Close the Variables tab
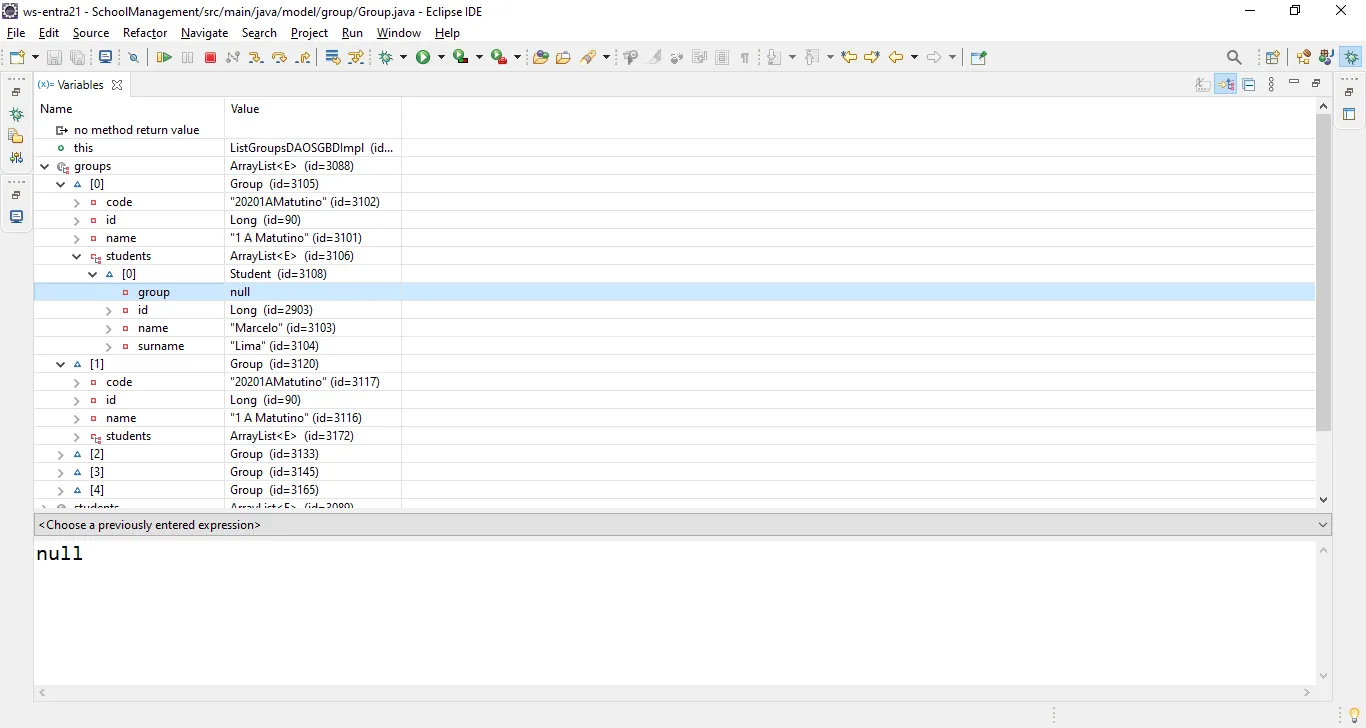Viewport: 1366px width, 728px height. (x=117, y=85)
